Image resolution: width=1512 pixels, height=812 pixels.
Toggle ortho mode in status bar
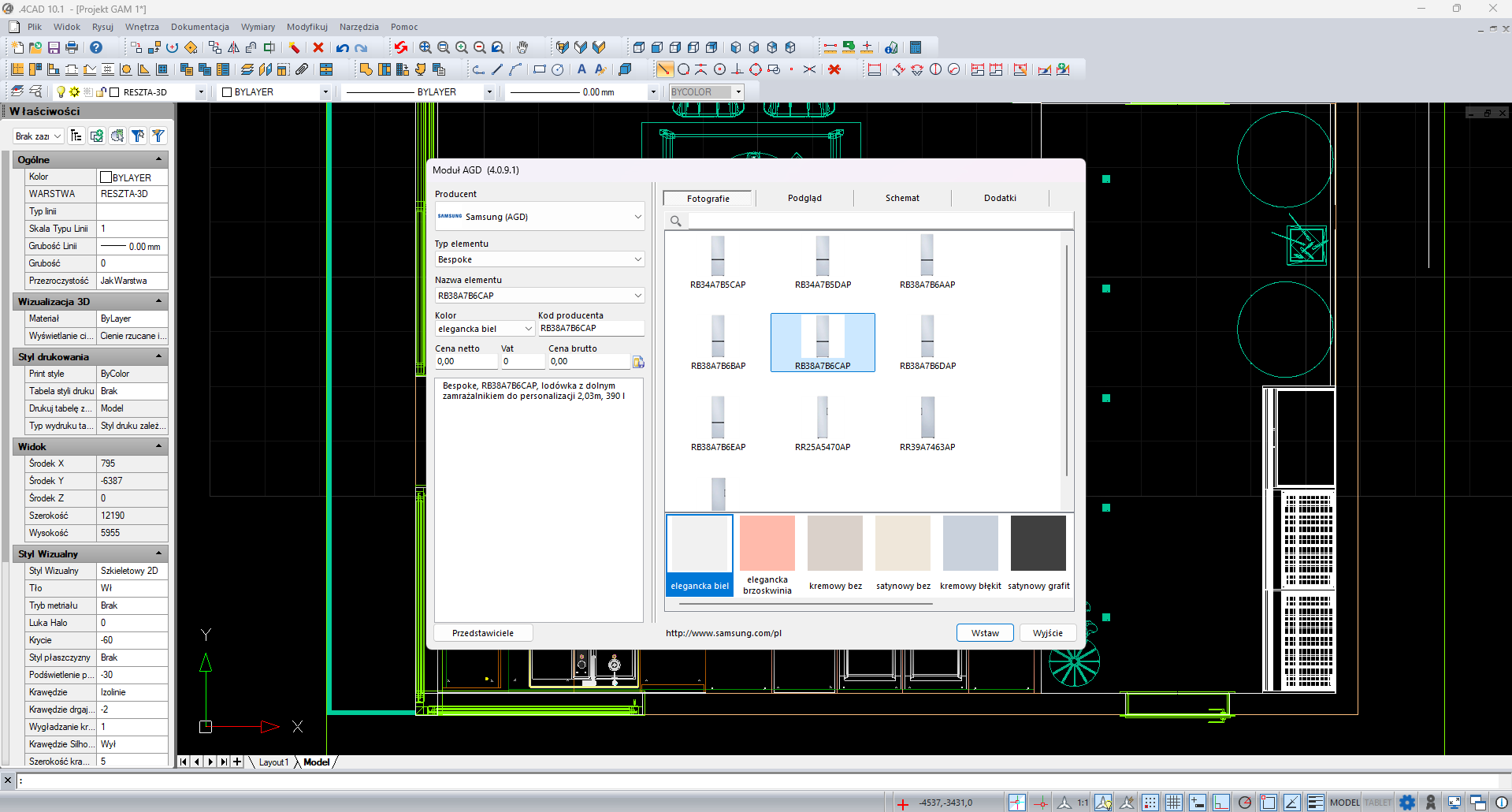point(1221,803)
